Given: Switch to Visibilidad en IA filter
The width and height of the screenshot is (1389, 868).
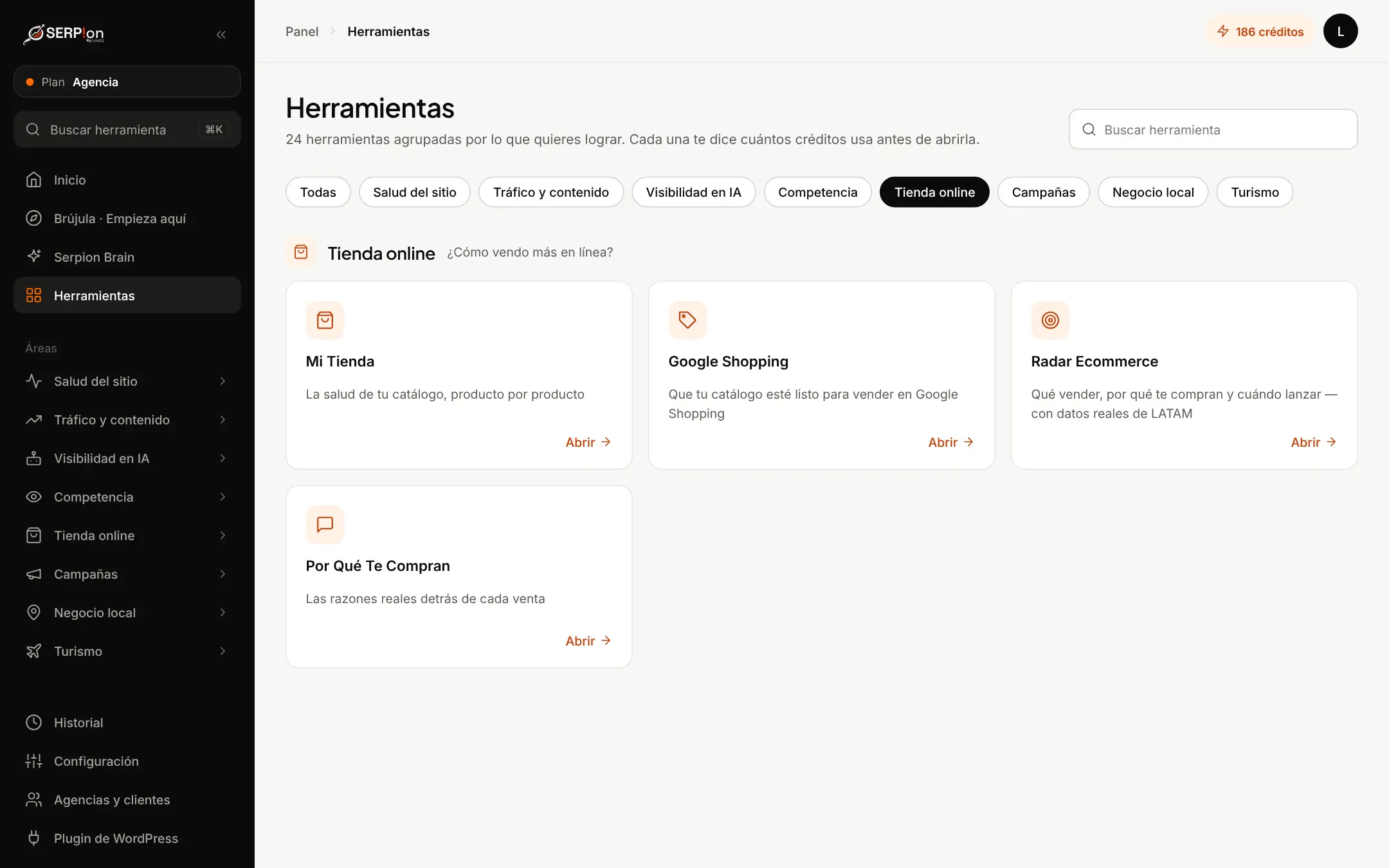Looking at the screenshot, I should click(693, 192).
